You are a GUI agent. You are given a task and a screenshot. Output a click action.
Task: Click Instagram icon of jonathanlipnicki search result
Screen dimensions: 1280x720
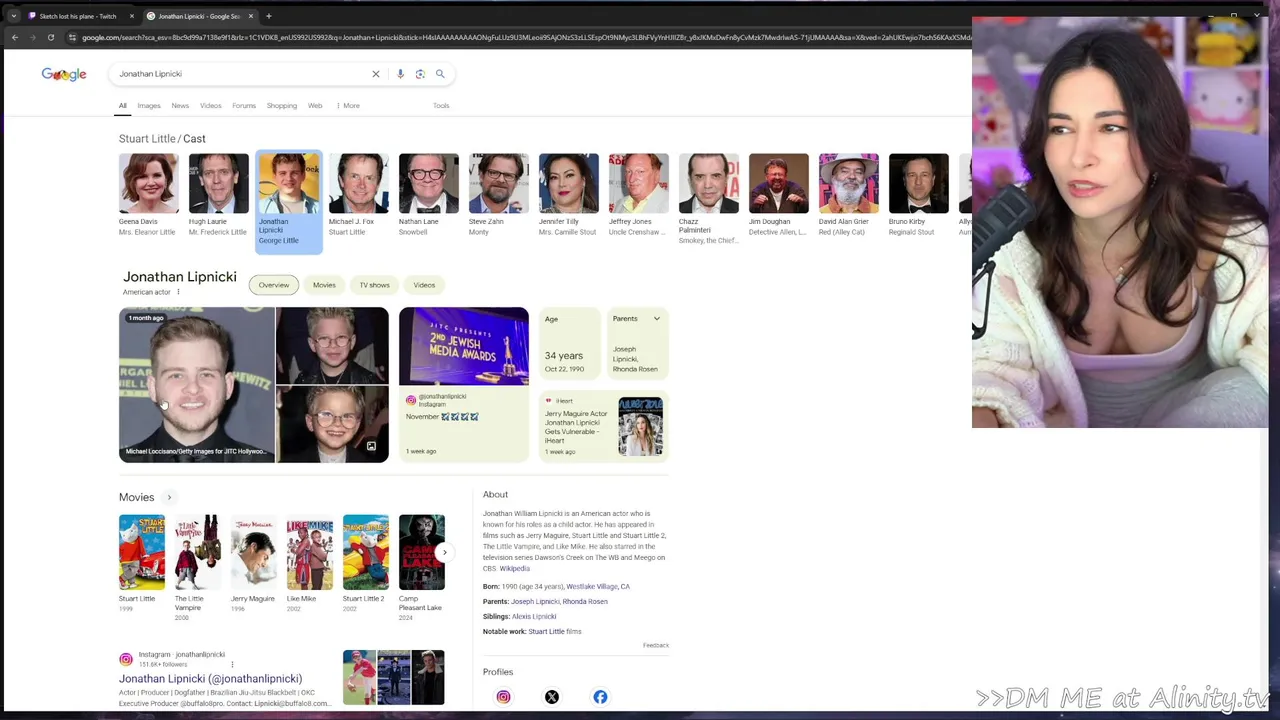126,659
